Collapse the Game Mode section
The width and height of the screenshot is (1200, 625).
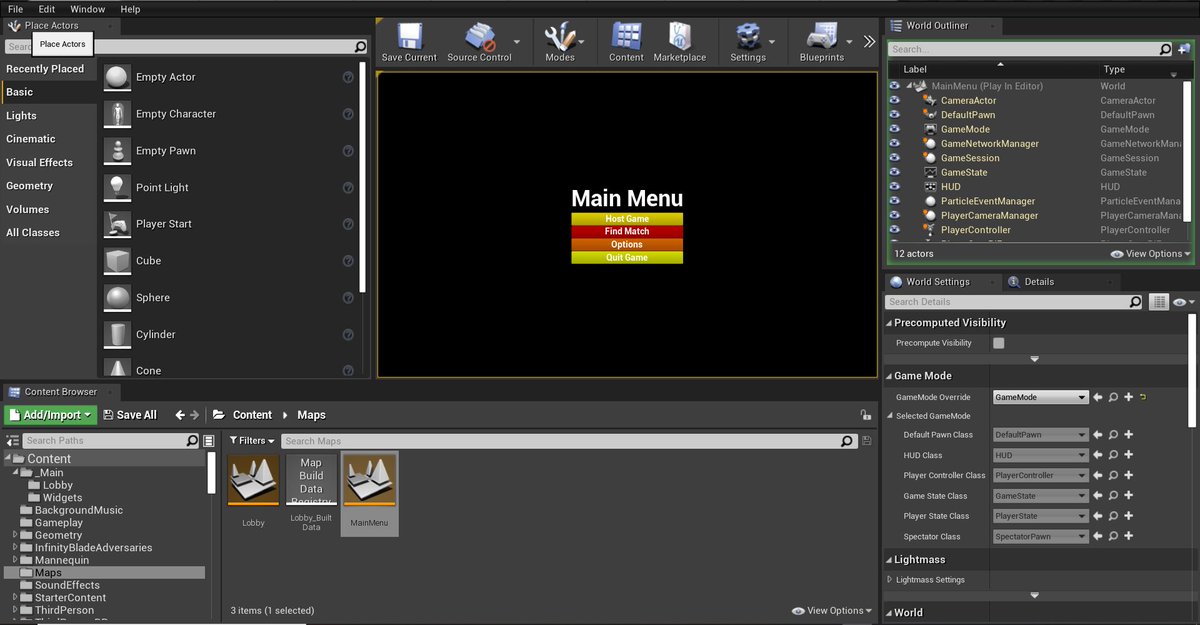[889, 376]
